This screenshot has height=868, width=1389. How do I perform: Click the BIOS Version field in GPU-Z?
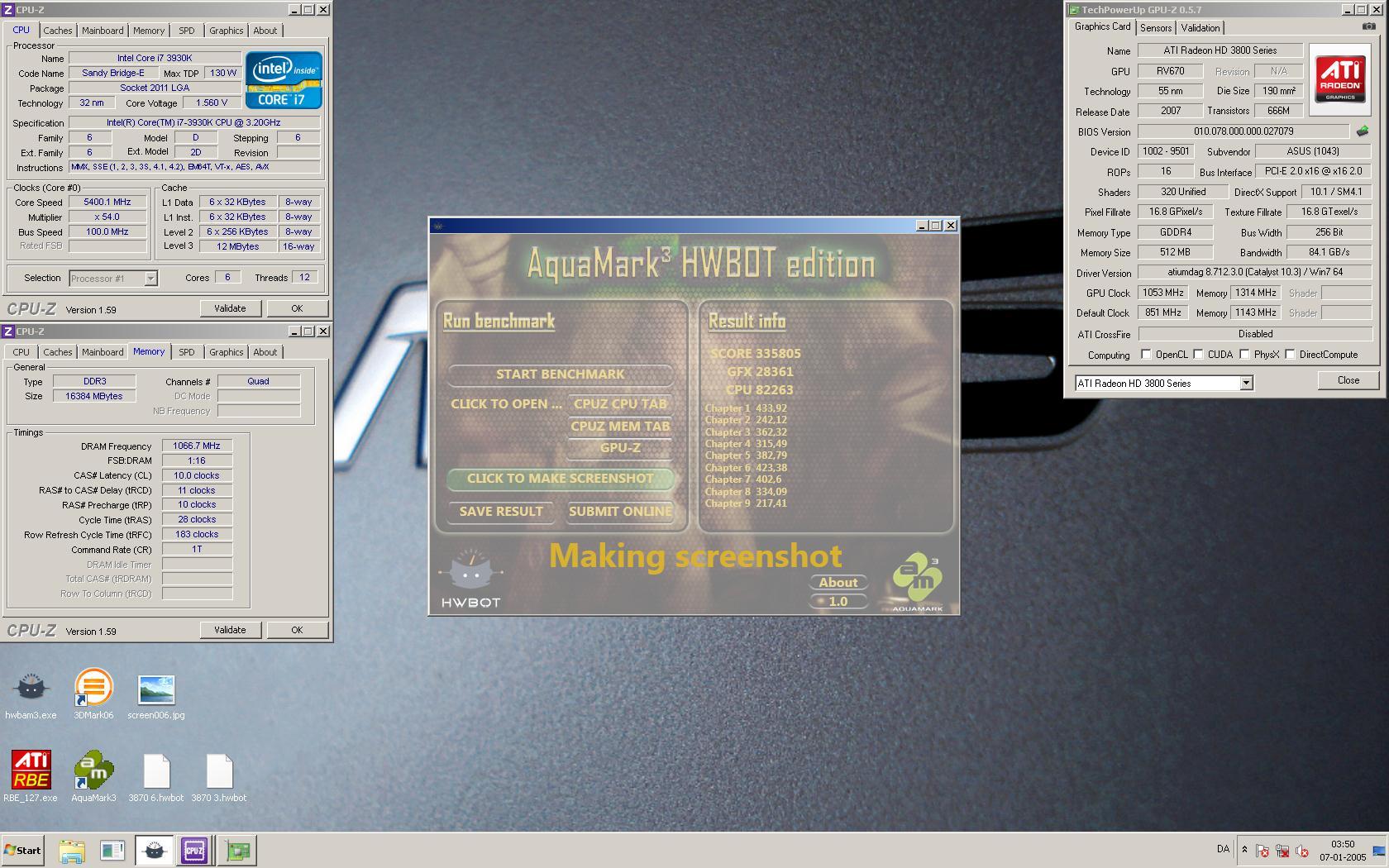click(1243, 131)
